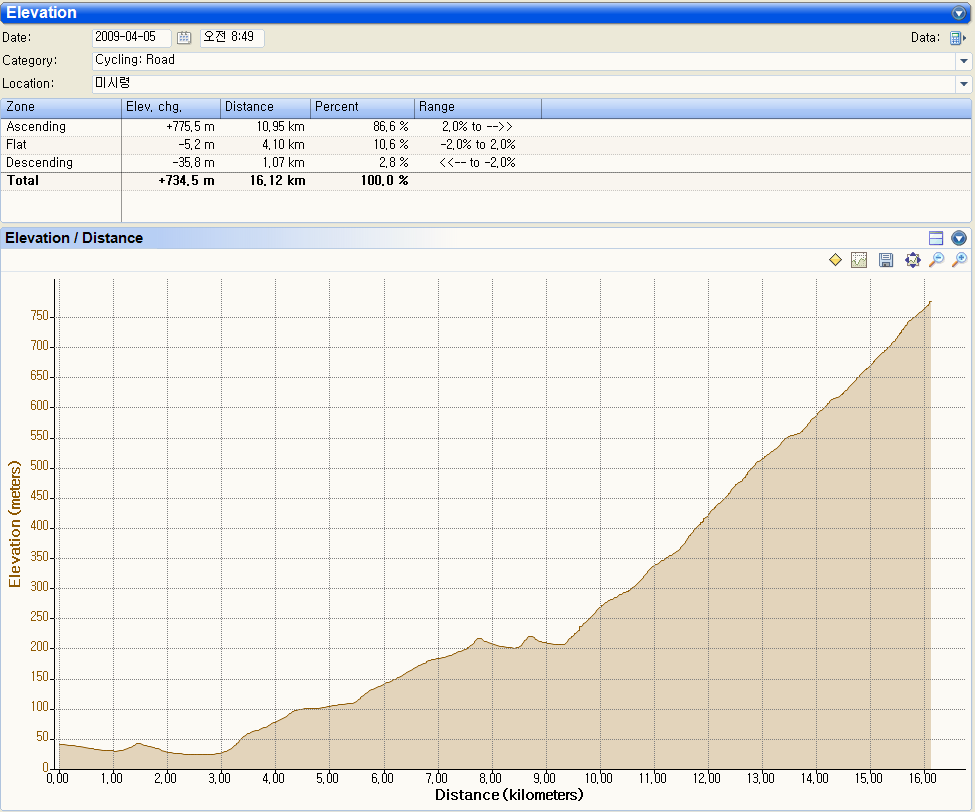The height and width of the screenshot is (812, 975).
Task: Click the yellow diamond marker icon
Action: pos(836,260)
